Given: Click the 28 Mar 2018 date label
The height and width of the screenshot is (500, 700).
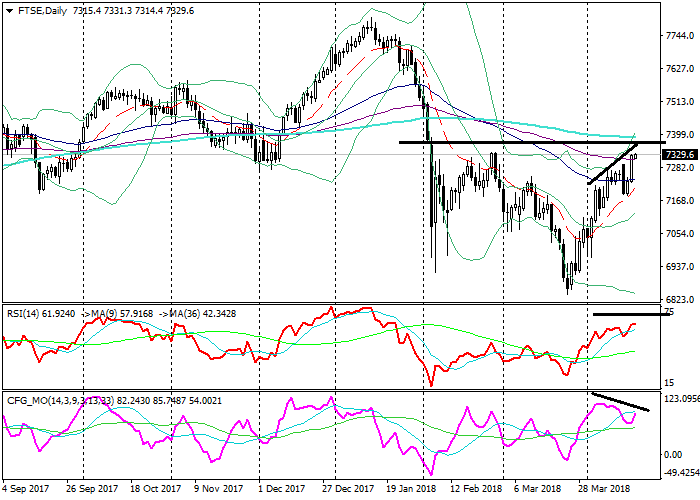Looking at the screenshot, I should [604, 489].
